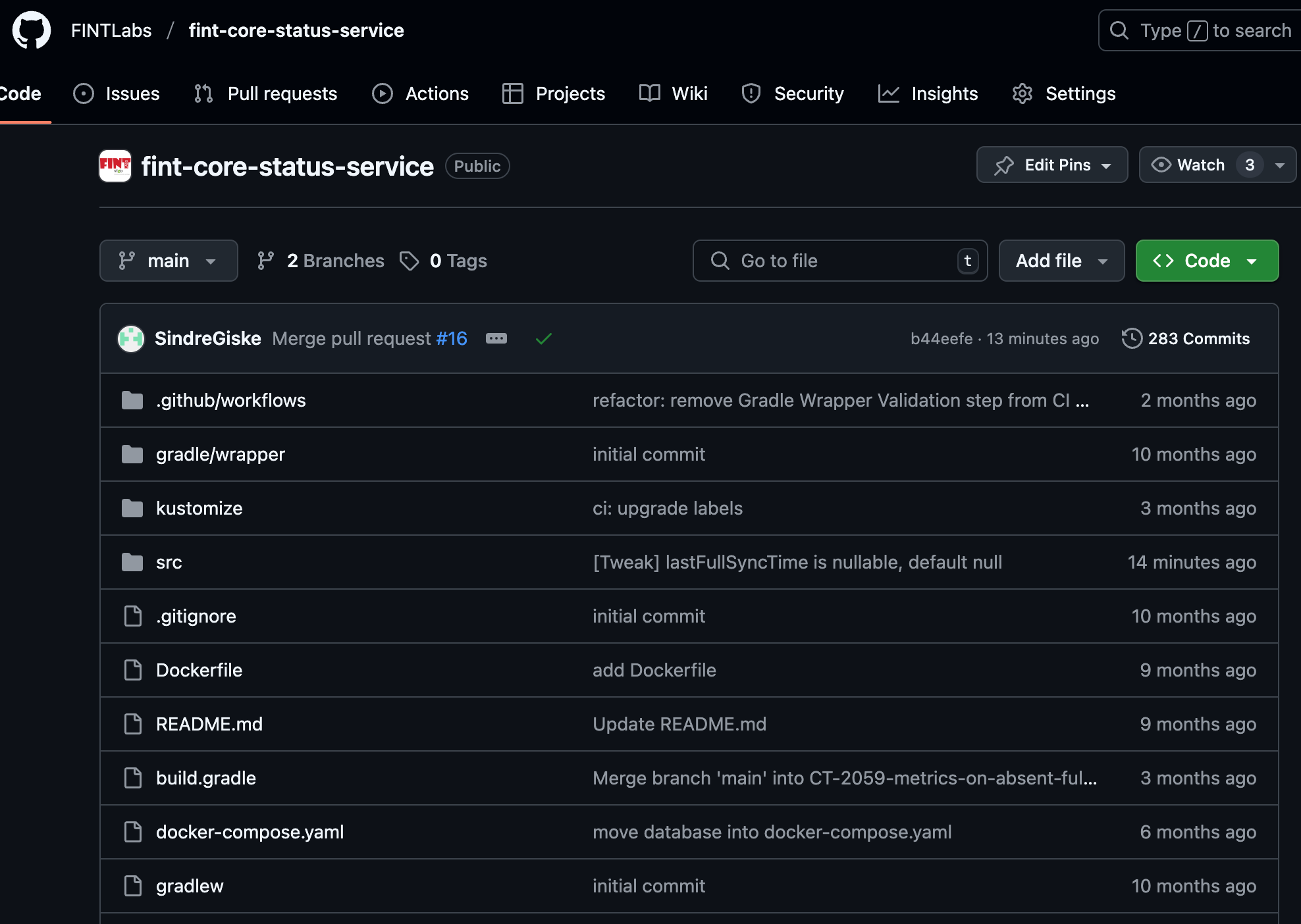
Task: Open the .github/workflows folder
Action: (230, 400)
